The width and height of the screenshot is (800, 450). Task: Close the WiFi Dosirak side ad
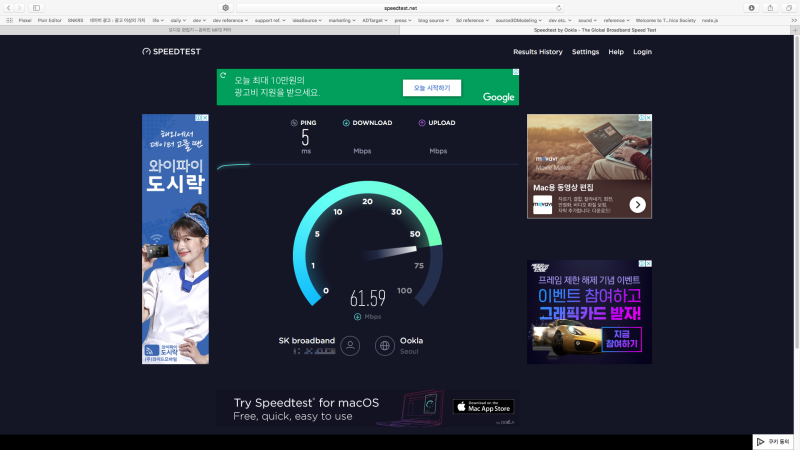tap(205, 118)
